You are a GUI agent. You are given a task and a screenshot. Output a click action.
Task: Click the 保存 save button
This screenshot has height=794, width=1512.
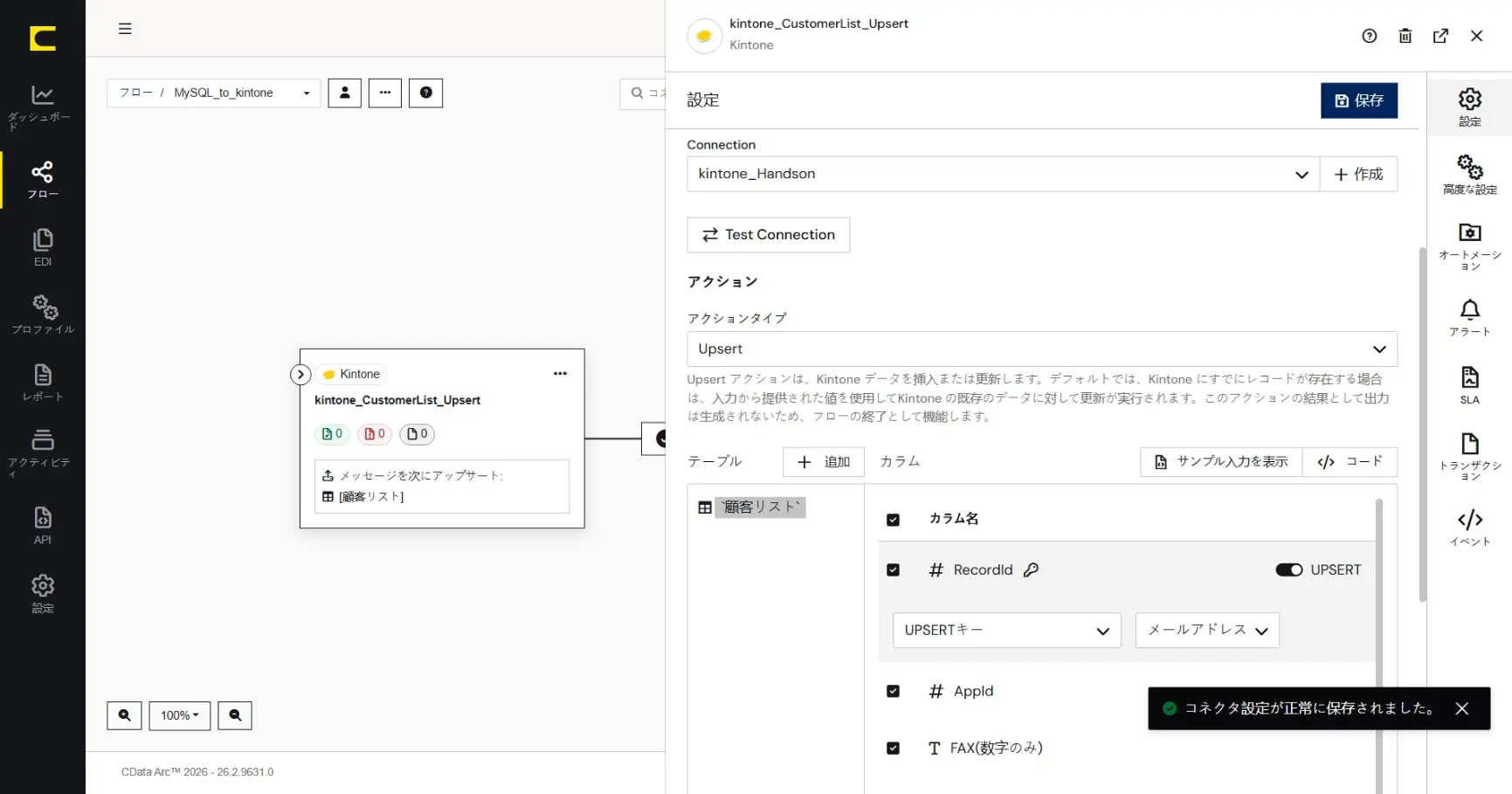pos(1359,100)
